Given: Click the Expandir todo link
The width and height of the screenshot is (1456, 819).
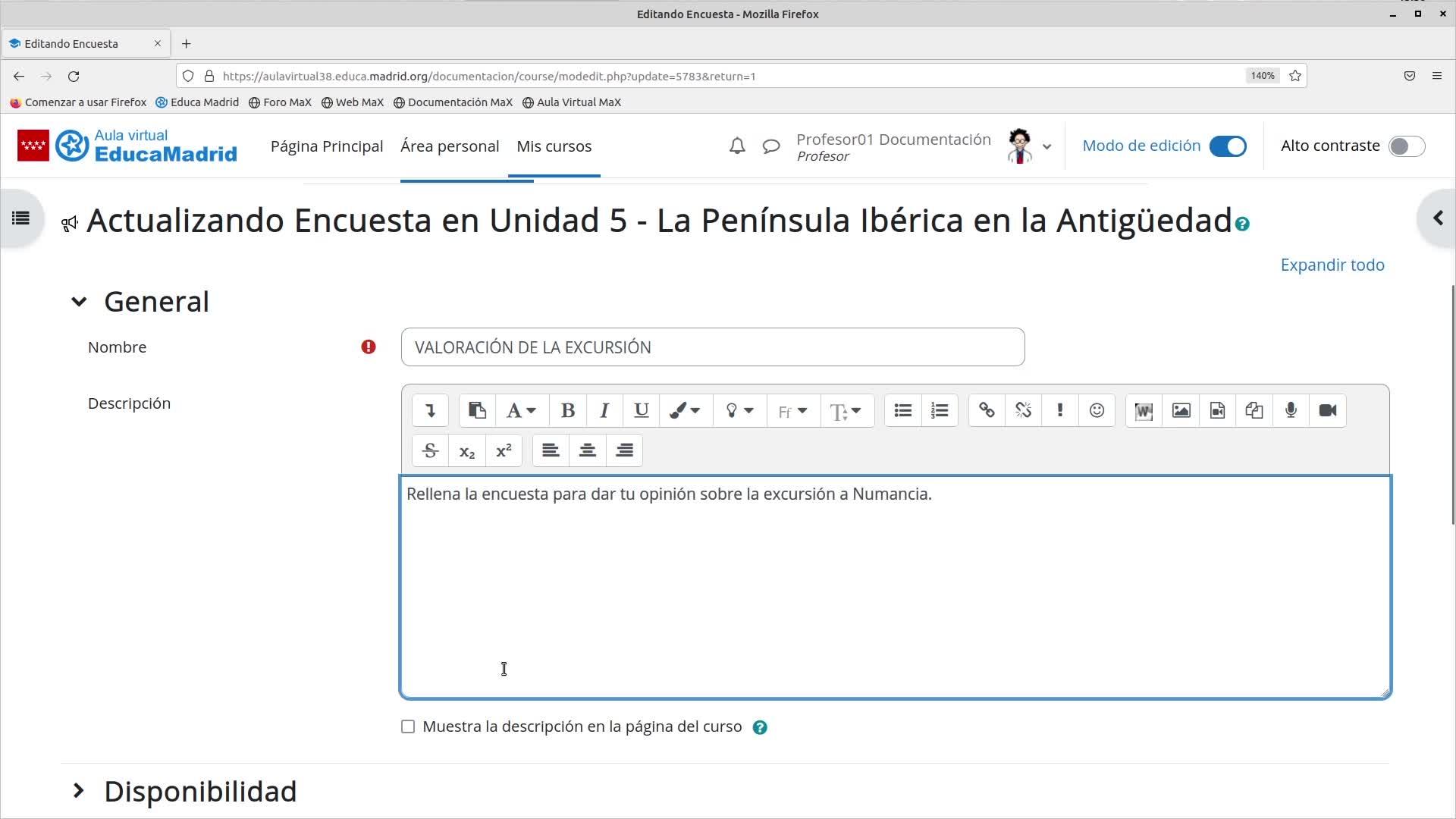Looking at the screenshot, I should pyautogui.click(x=1332, y=265).
